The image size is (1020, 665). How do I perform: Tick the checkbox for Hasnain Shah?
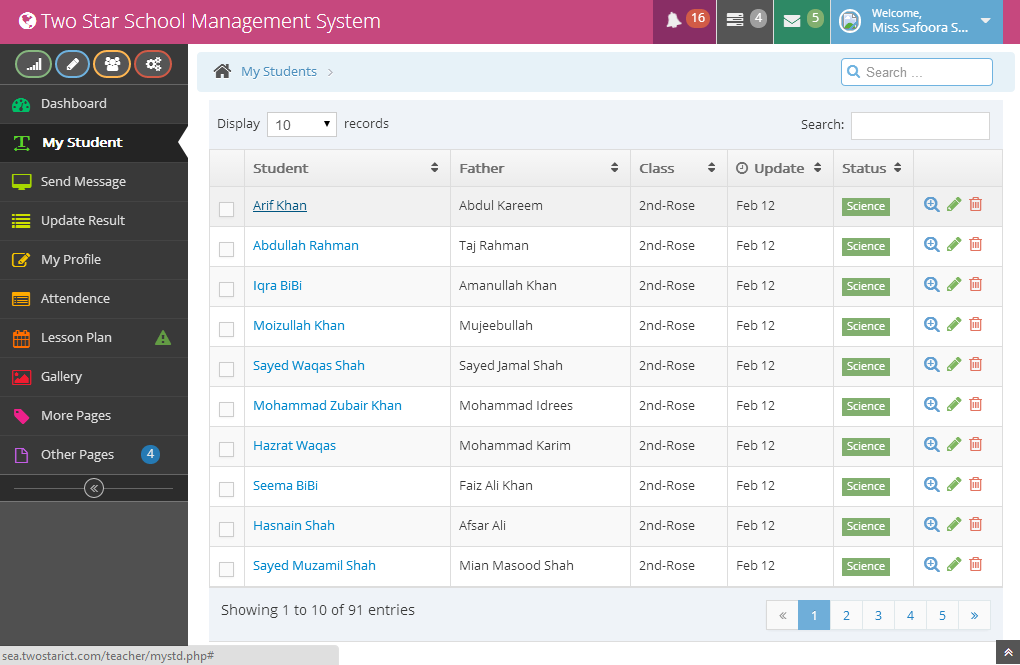pyautogui.click(x=226, y=530)
